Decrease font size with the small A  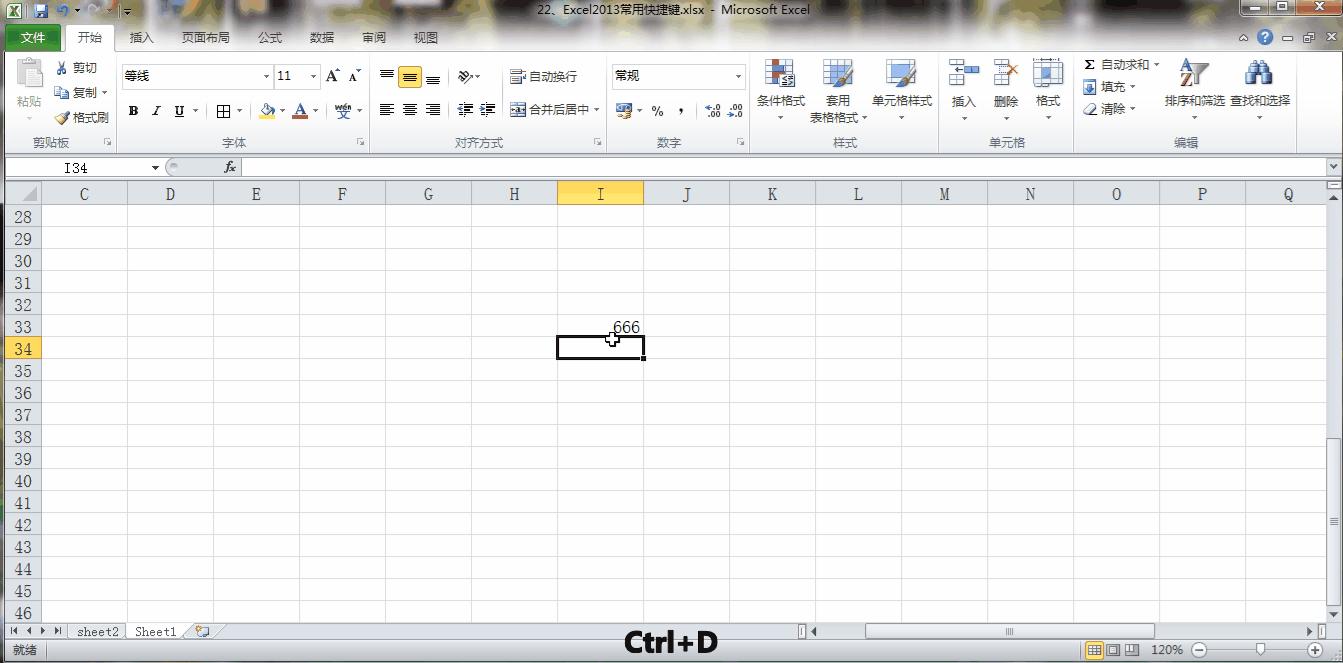pyautogui.click(x=354, y=76)
